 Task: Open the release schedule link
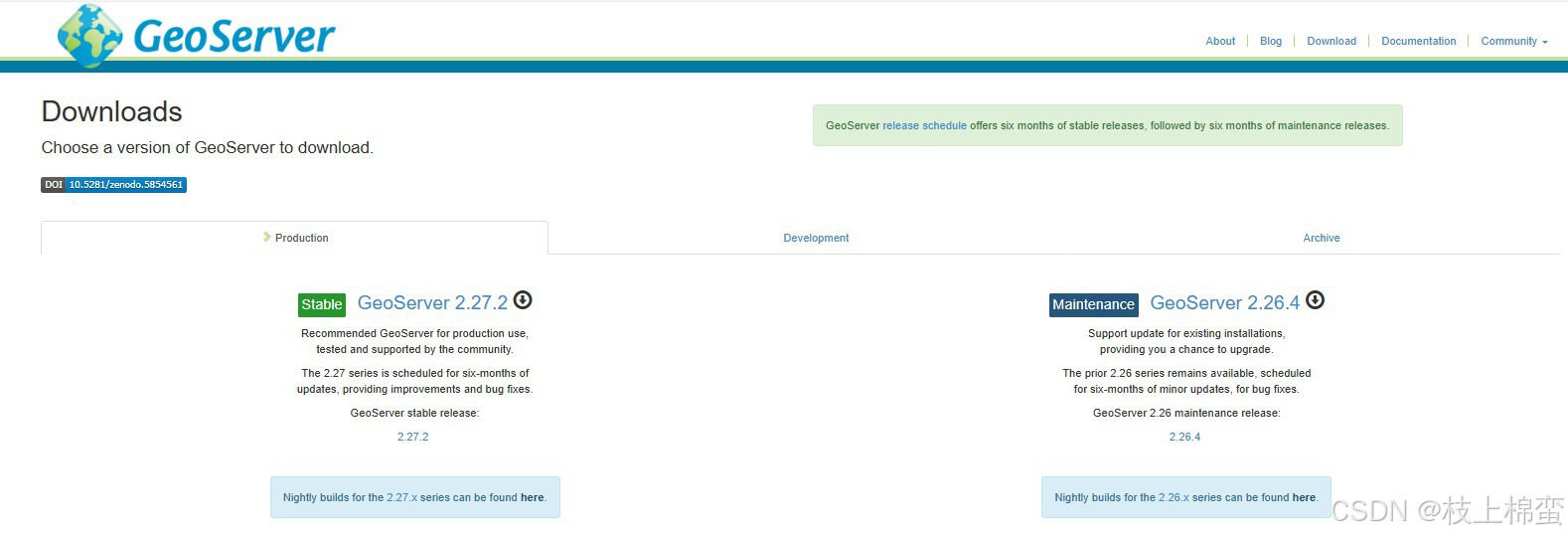click(x=924, y=125)
